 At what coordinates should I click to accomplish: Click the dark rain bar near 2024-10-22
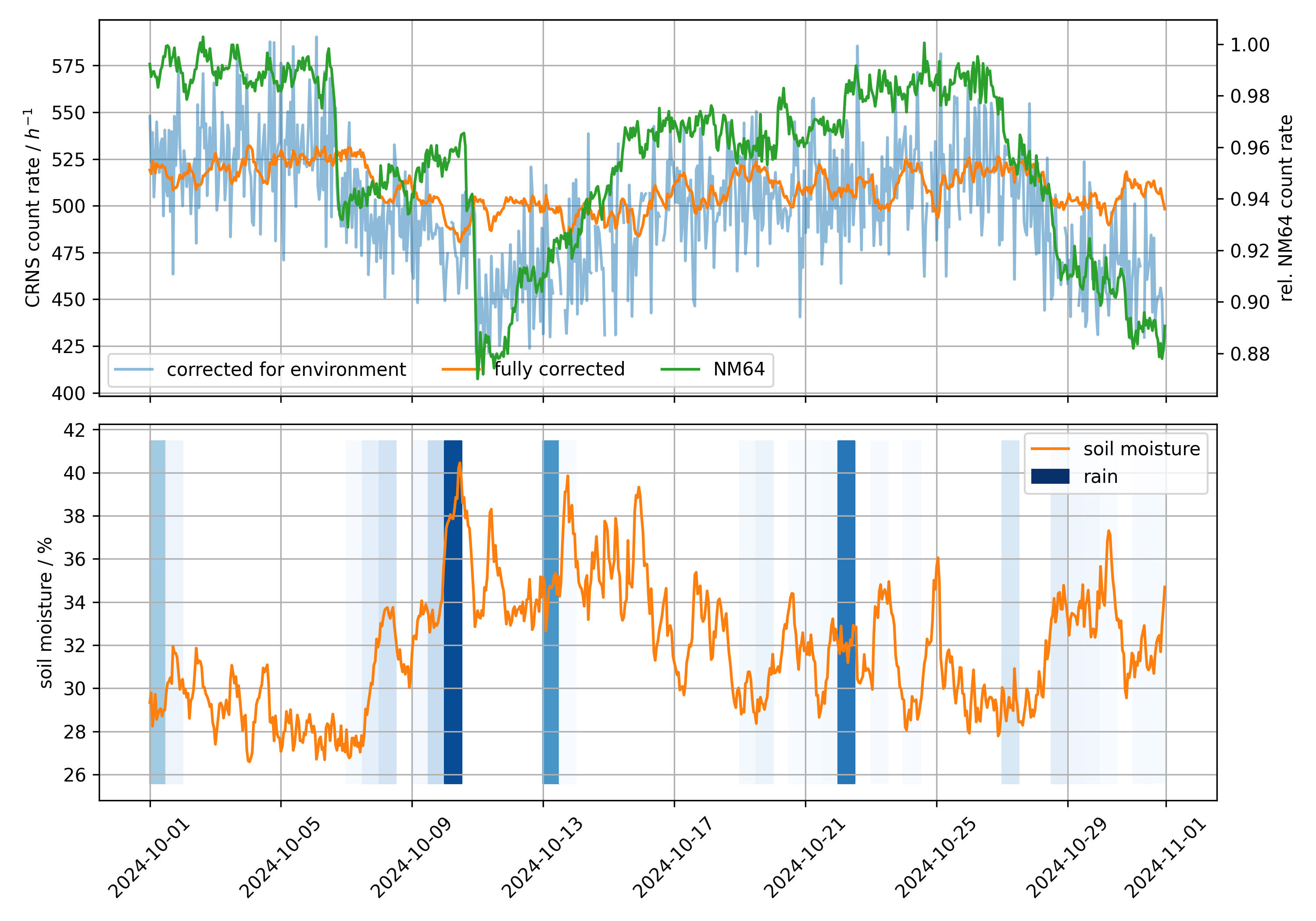click(846, 544)
